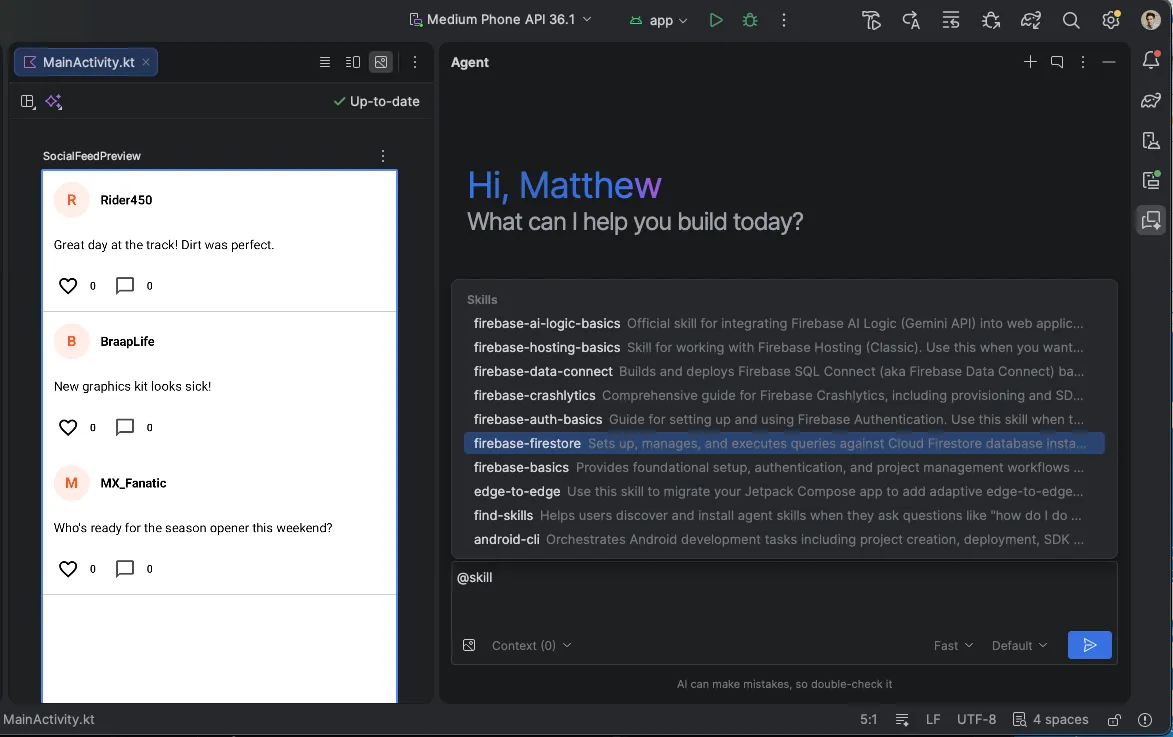Choose the firebase-basics skill
Image resolution: width=1173 pixels, height=737 pixels.
[784, 467]
